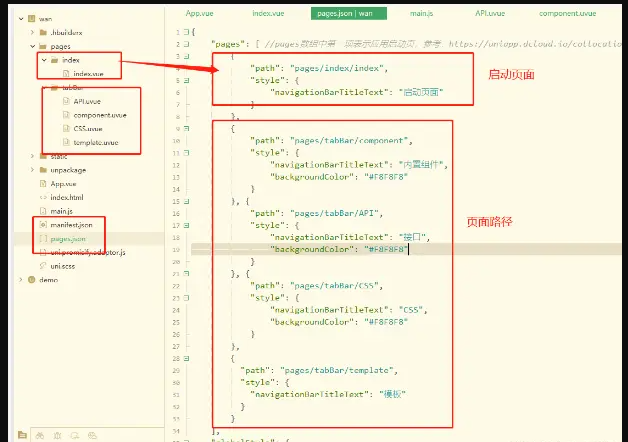Expand the static folder chevron
This screenshot has width=628, height=442.
(x=32, y=156)
